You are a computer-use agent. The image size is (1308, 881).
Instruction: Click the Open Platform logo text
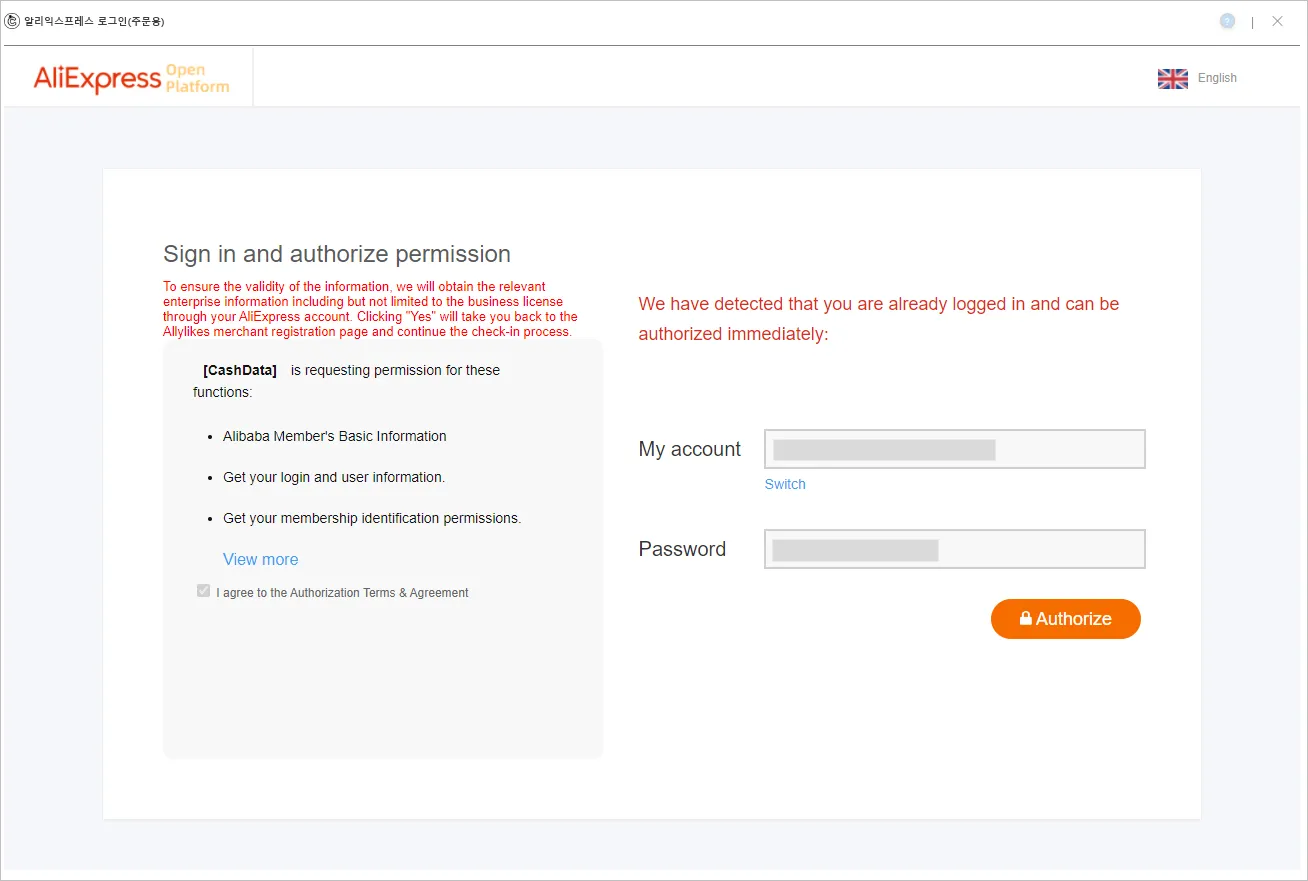(197, 78)
